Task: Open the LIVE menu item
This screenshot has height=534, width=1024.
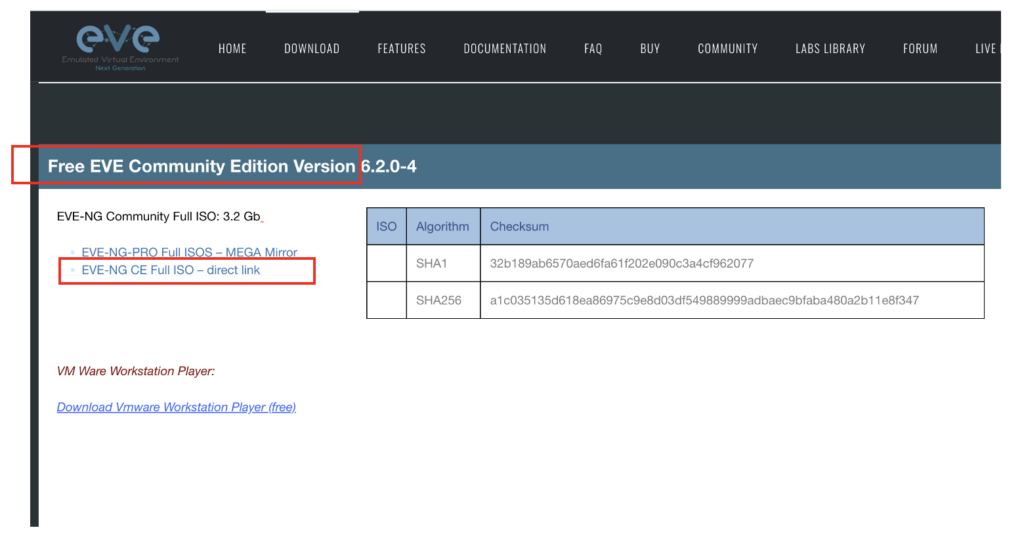Action: pos(987,48)
